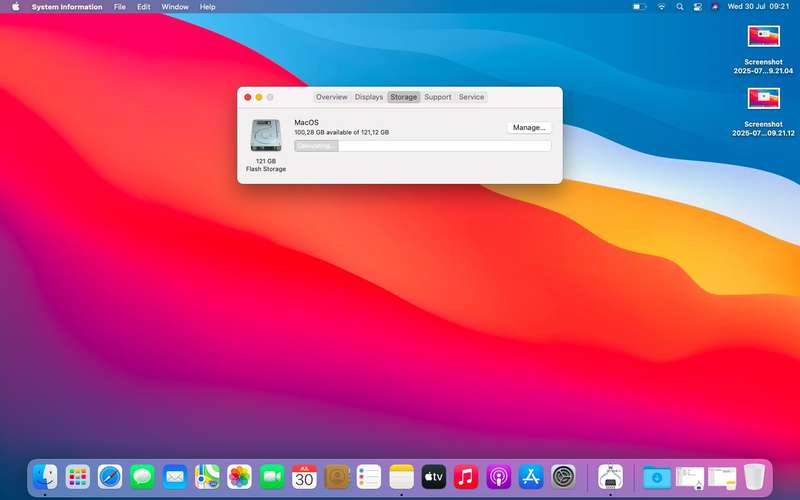Switch to the Support tab
This screenshot has height=500, width=800.
(438, 97)
